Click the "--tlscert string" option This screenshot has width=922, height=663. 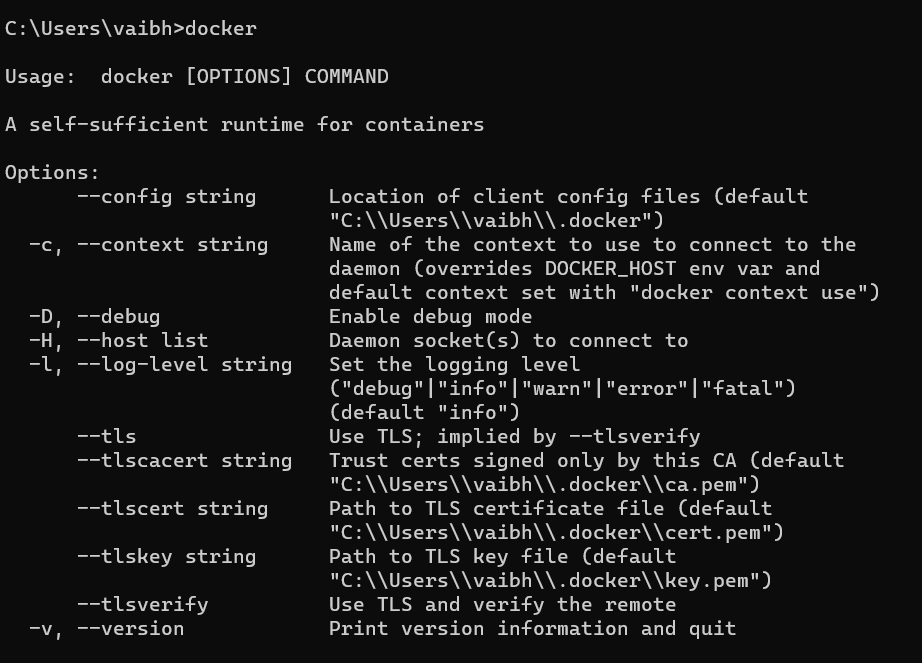point(172,509)
